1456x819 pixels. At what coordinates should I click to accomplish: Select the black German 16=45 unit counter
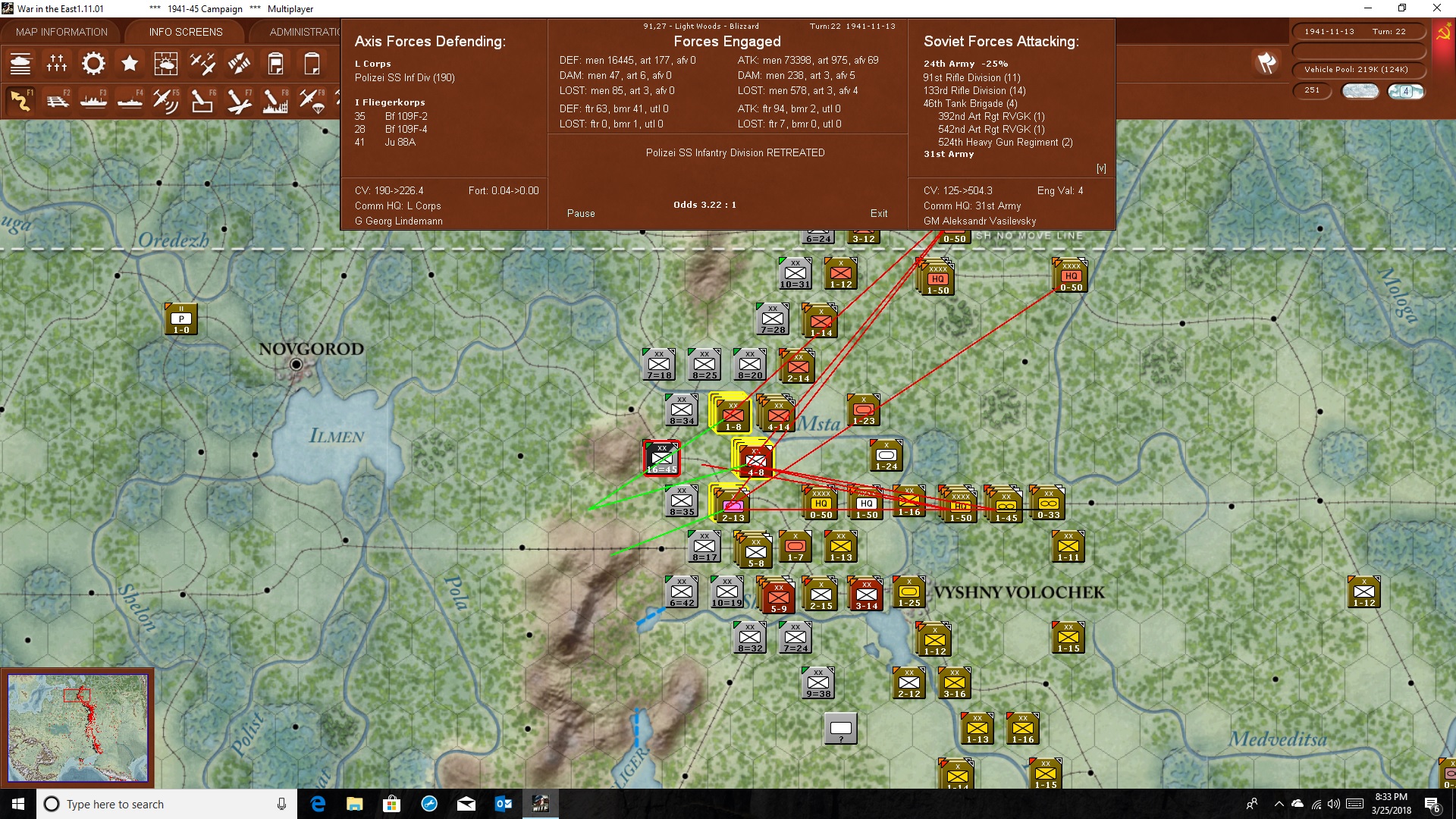click(x=661, y=458)
